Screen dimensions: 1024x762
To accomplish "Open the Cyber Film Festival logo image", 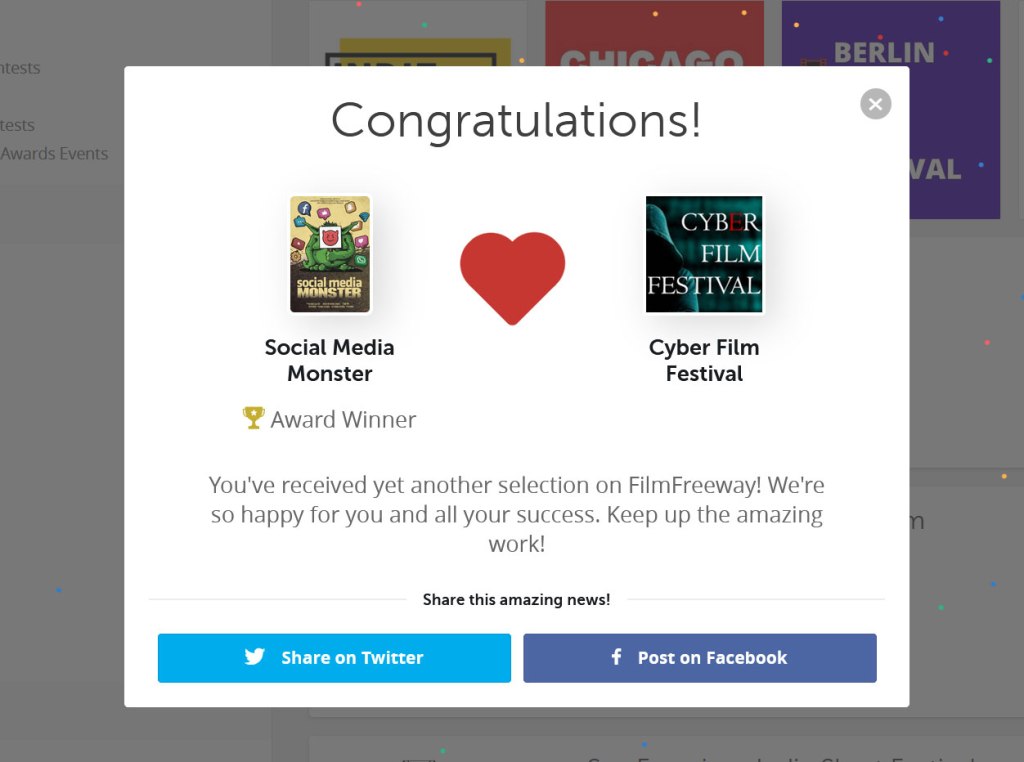I will [704, 254].
